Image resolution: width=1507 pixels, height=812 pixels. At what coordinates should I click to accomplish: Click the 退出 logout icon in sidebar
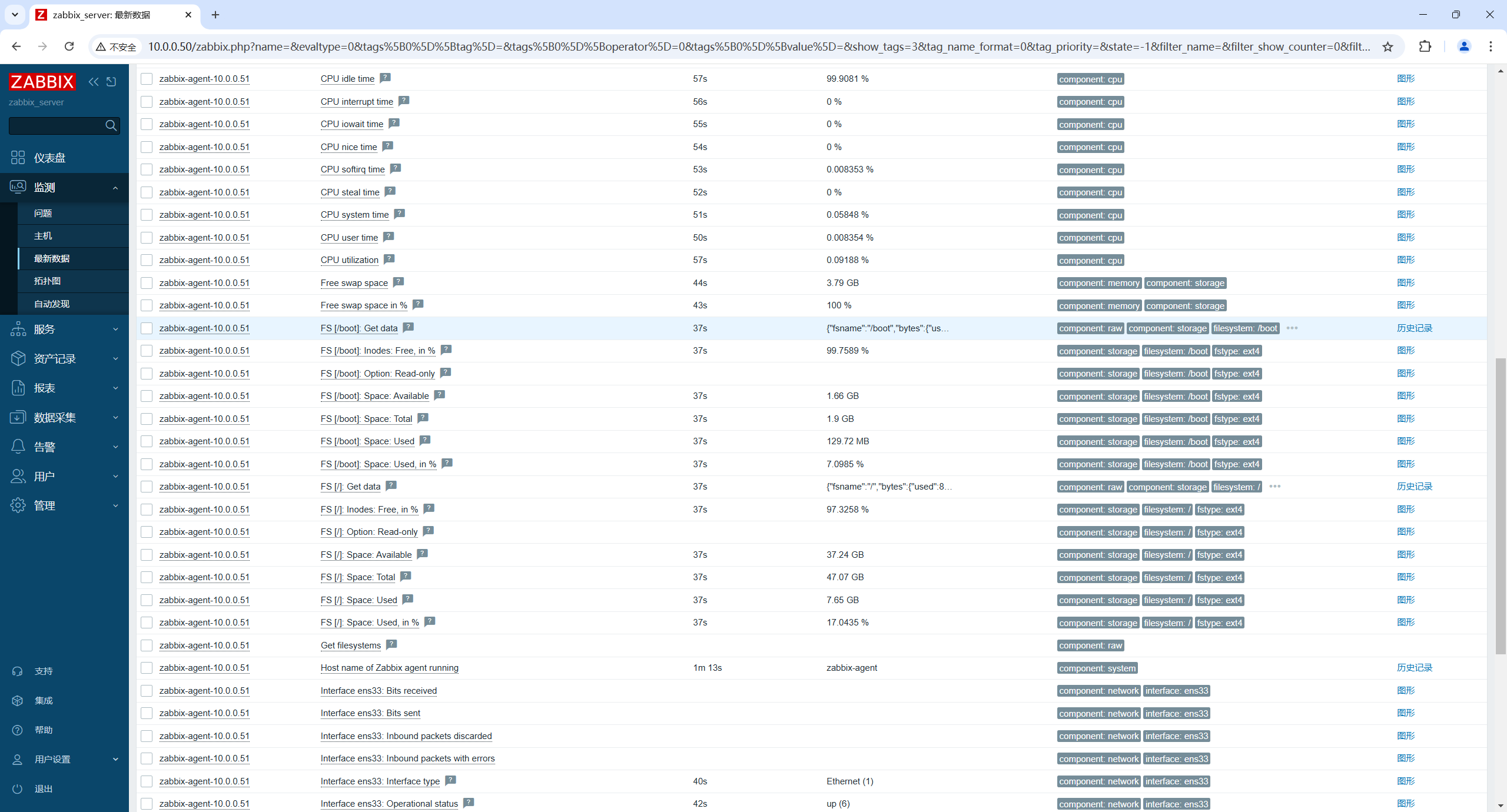point(18,788)
